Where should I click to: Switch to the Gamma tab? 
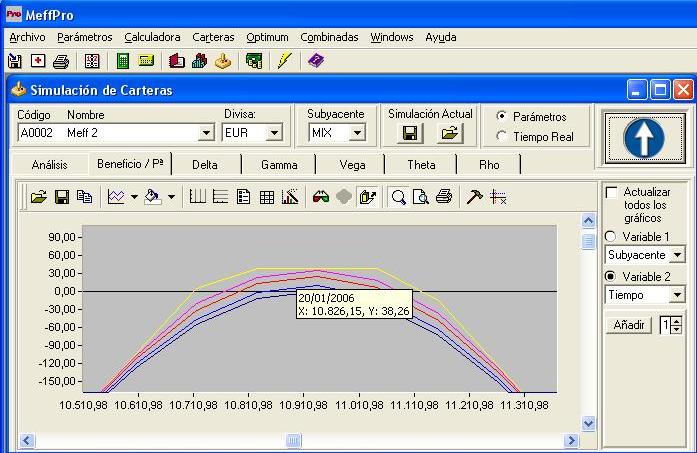pos(279,165)
